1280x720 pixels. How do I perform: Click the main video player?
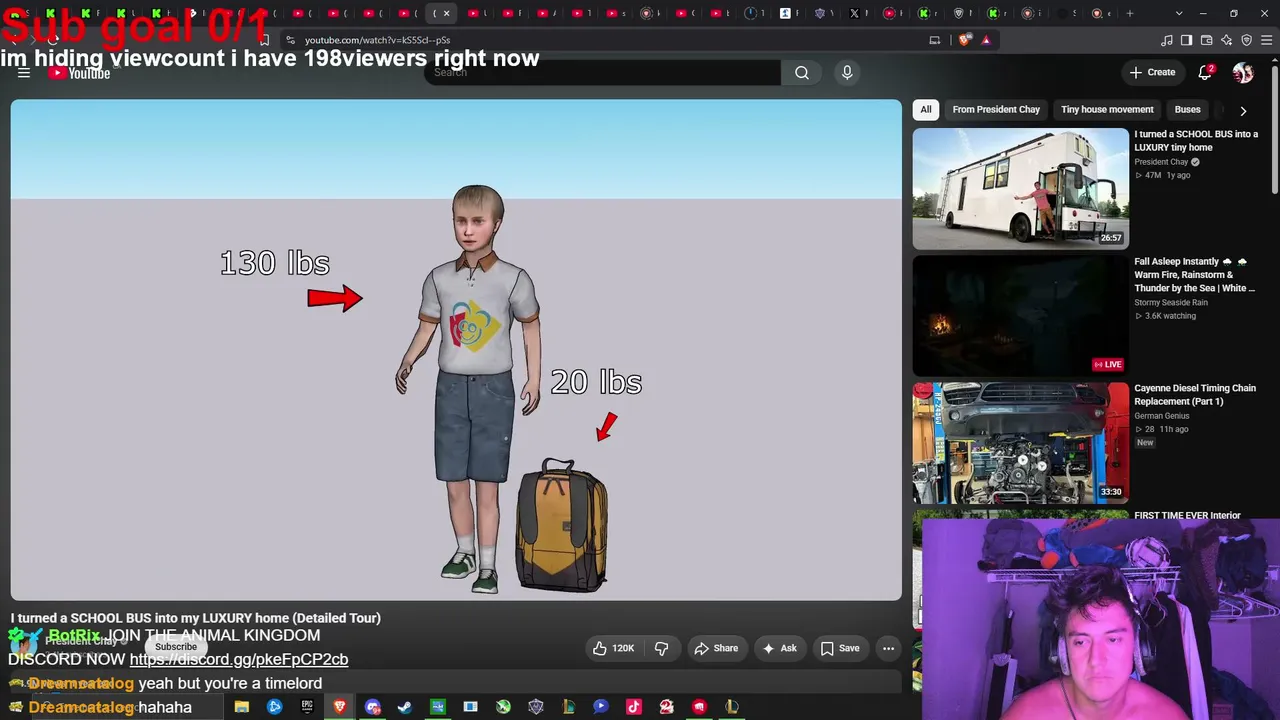[456, 350]
